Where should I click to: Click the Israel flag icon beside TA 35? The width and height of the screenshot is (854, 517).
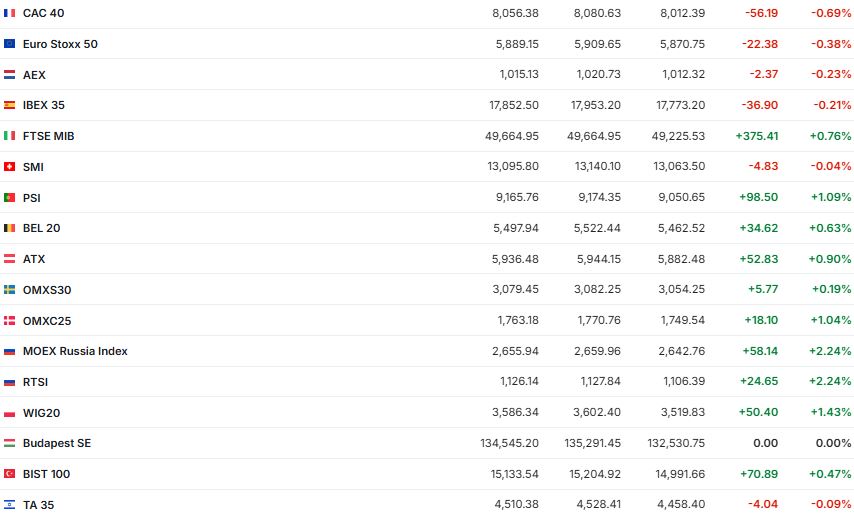click(x=9, y=505)
